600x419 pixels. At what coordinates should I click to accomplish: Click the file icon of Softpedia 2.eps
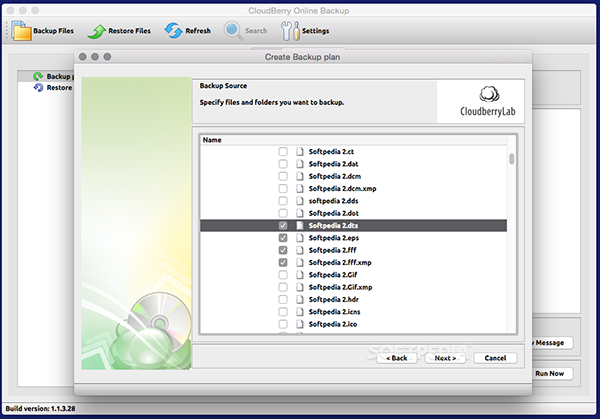300,238
